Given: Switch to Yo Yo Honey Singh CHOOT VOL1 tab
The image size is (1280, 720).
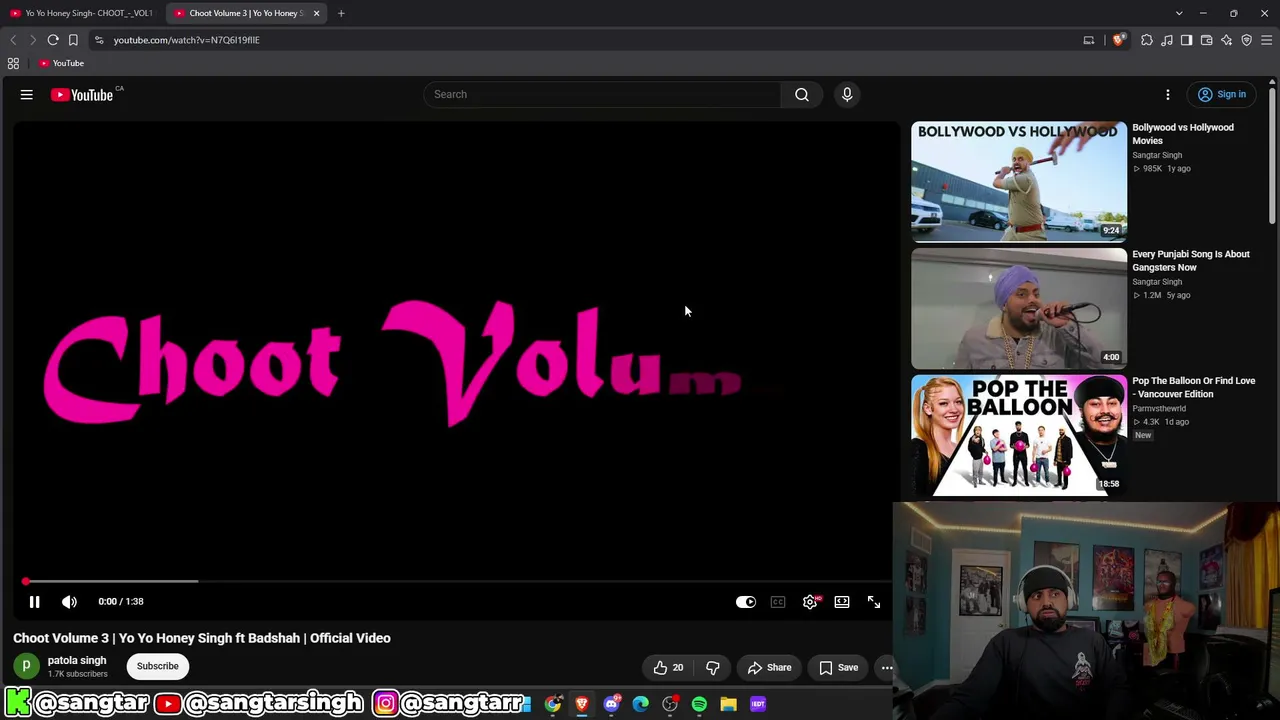Looking at the screenshot, I should pos(80,13).
